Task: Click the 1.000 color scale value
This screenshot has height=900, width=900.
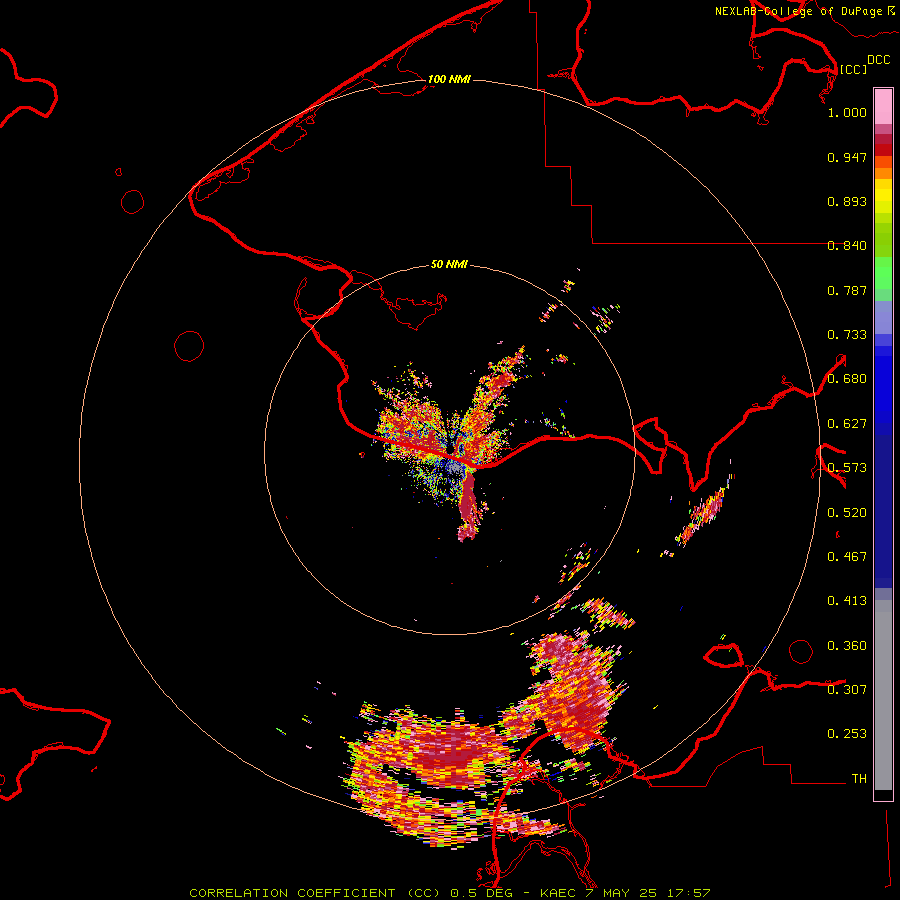Action: pyautogui.click(x=847, y=112)
